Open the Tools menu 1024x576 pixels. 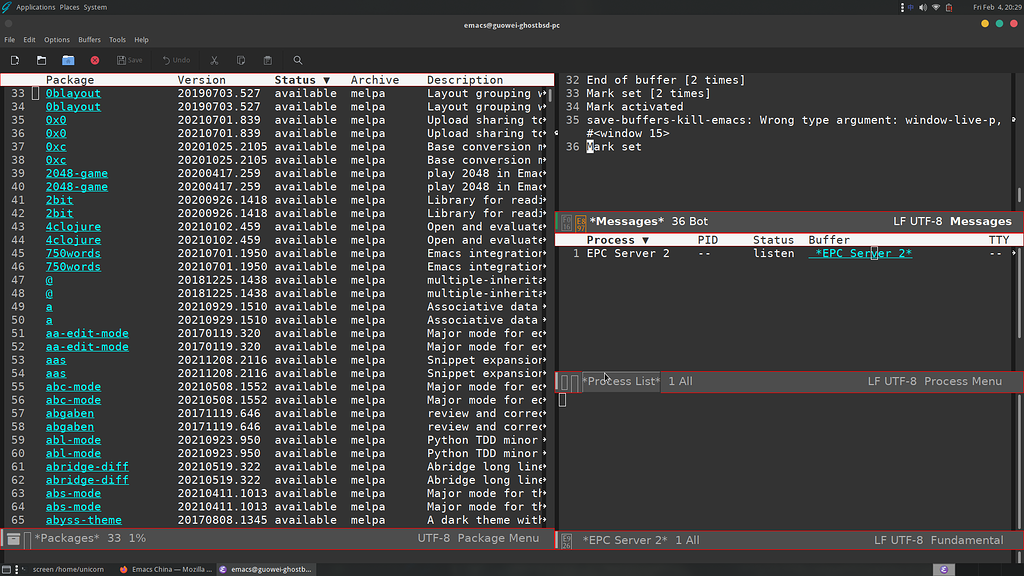pos(117,39)
